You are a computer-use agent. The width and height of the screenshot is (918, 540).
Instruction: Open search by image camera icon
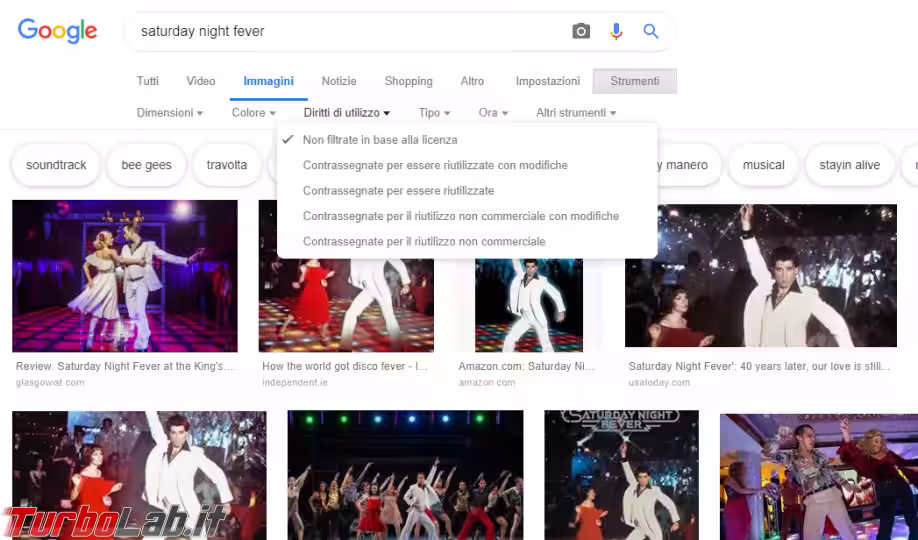581,31
